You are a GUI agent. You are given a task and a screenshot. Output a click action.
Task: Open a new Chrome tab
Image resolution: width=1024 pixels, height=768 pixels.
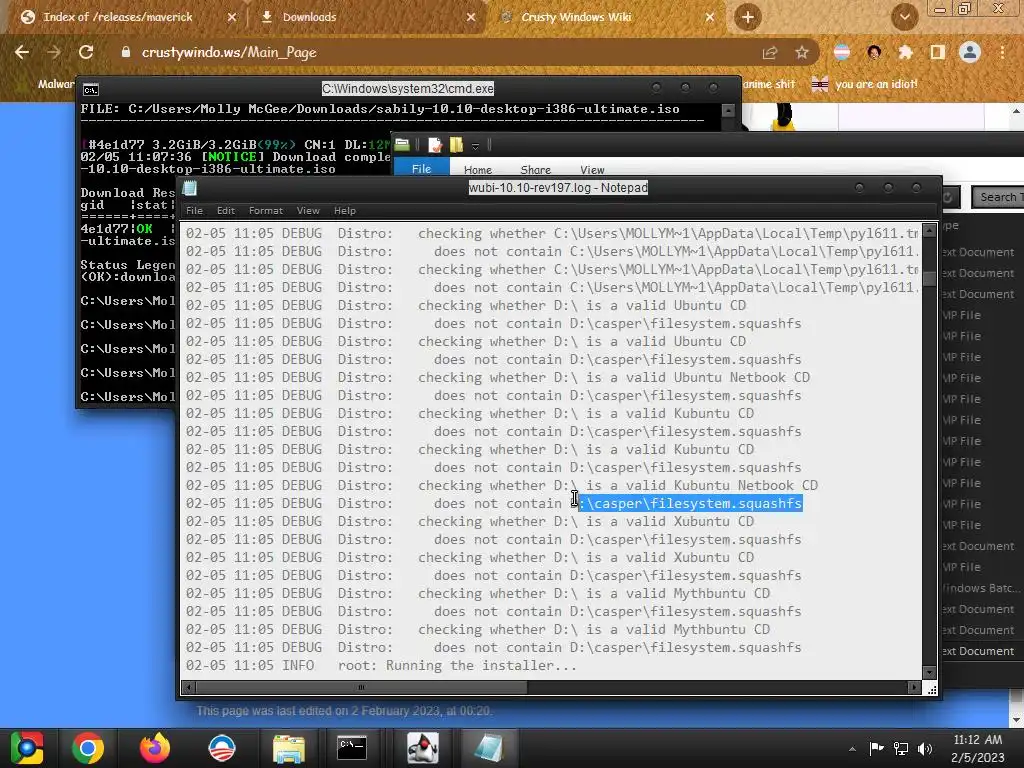(x=748, y=17)
